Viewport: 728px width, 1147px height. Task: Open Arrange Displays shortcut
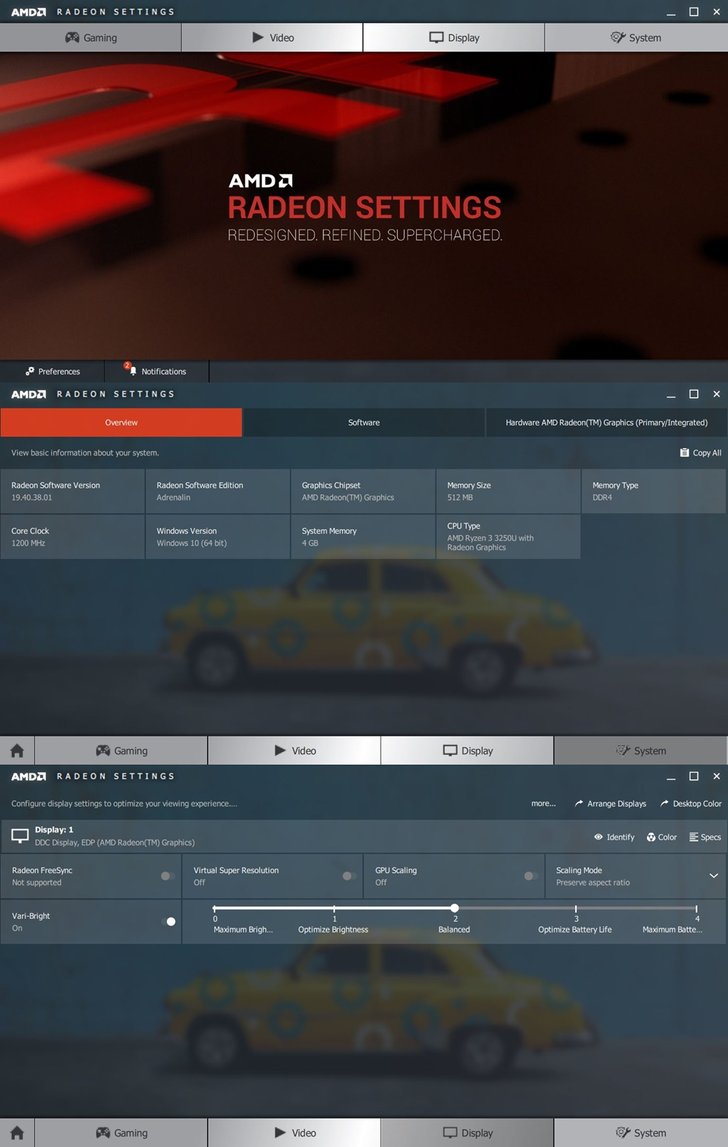[610, 803]
